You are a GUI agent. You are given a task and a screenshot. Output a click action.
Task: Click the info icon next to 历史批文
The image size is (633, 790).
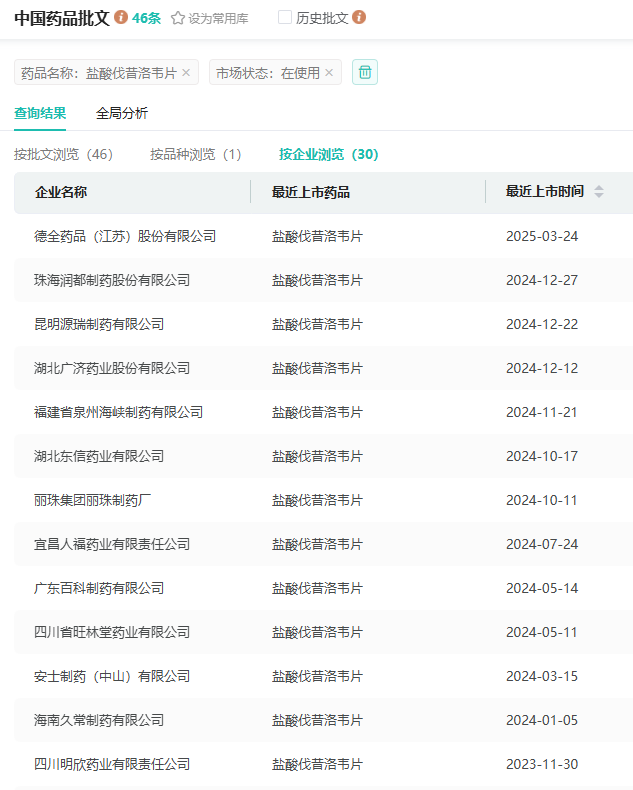(359, 18)
